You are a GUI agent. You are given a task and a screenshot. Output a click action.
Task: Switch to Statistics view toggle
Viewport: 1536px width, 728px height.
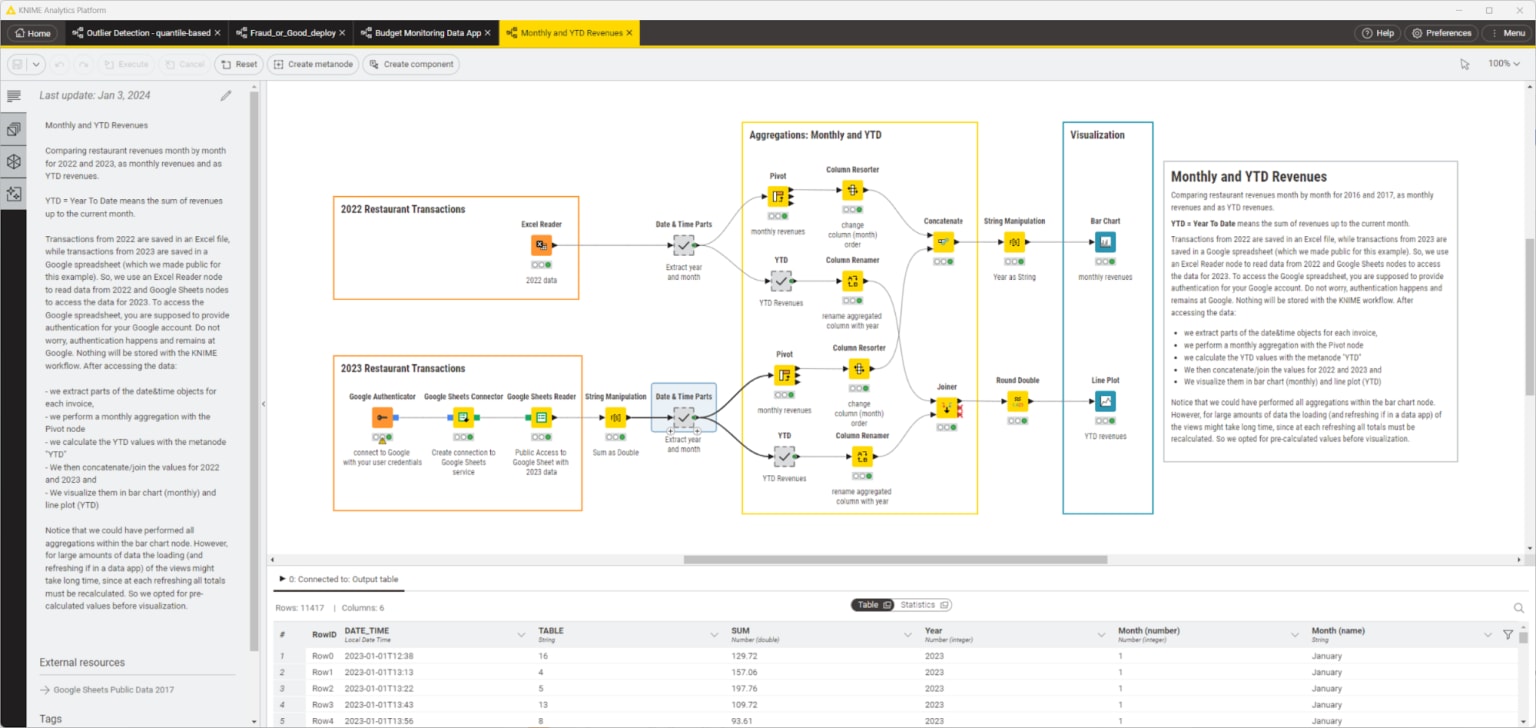point(924,605)
